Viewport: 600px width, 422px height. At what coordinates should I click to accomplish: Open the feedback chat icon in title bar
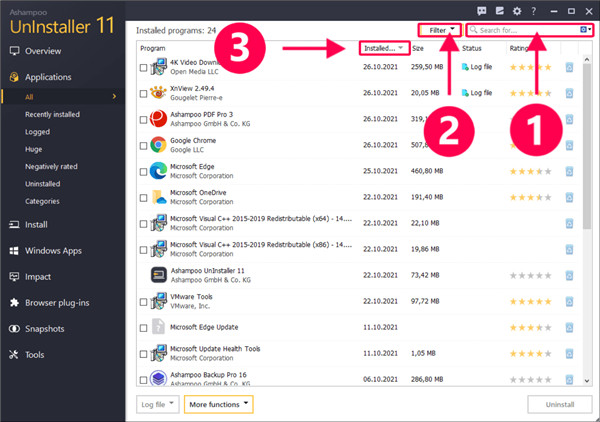481,11
